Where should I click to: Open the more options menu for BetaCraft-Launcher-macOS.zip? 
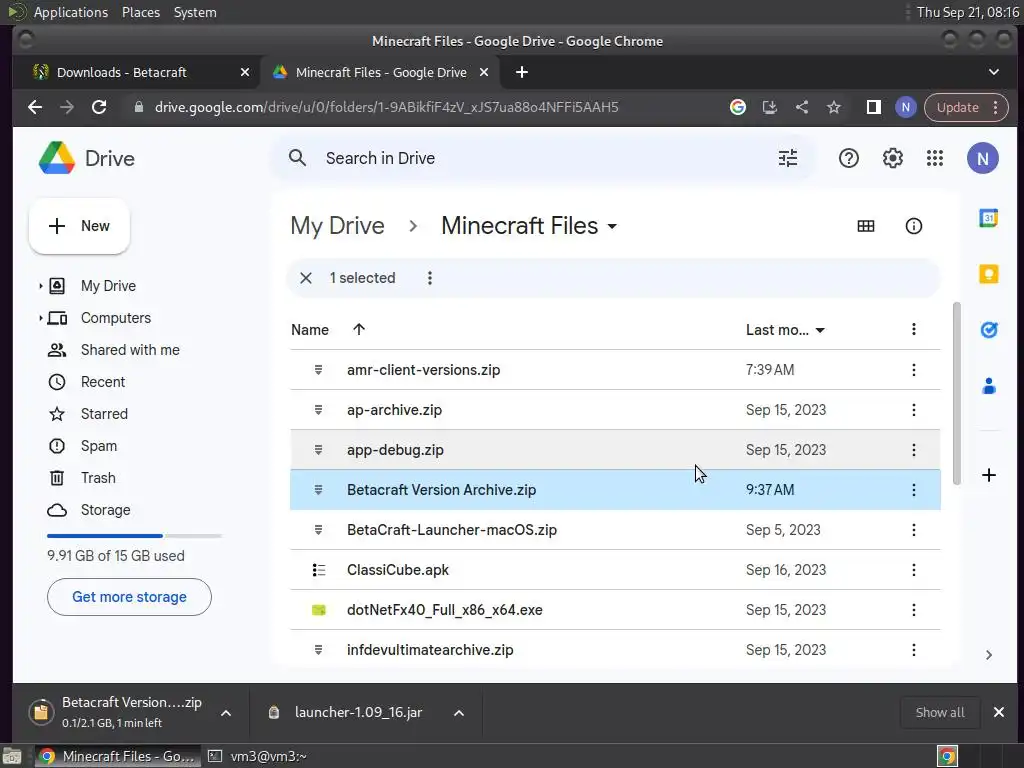913,530
